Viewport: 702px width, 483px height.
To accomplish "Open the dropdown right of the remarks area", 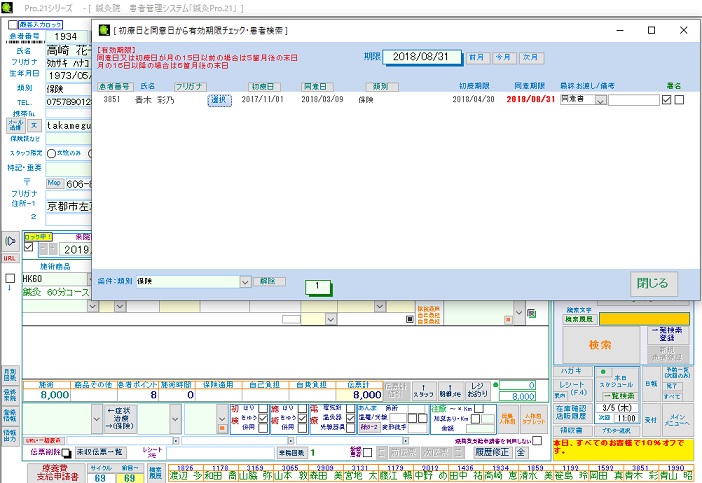I will click(x=519, y=313).
